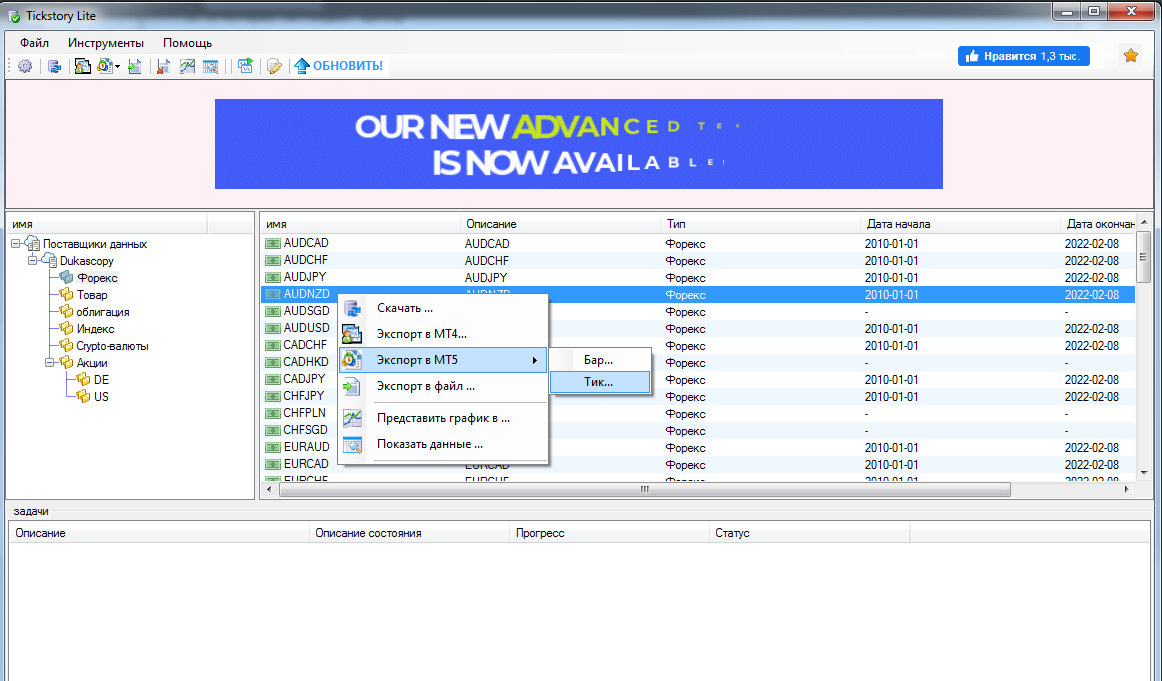
Task: Sort by the Дата начала column header
Action: tap(960, 224)
